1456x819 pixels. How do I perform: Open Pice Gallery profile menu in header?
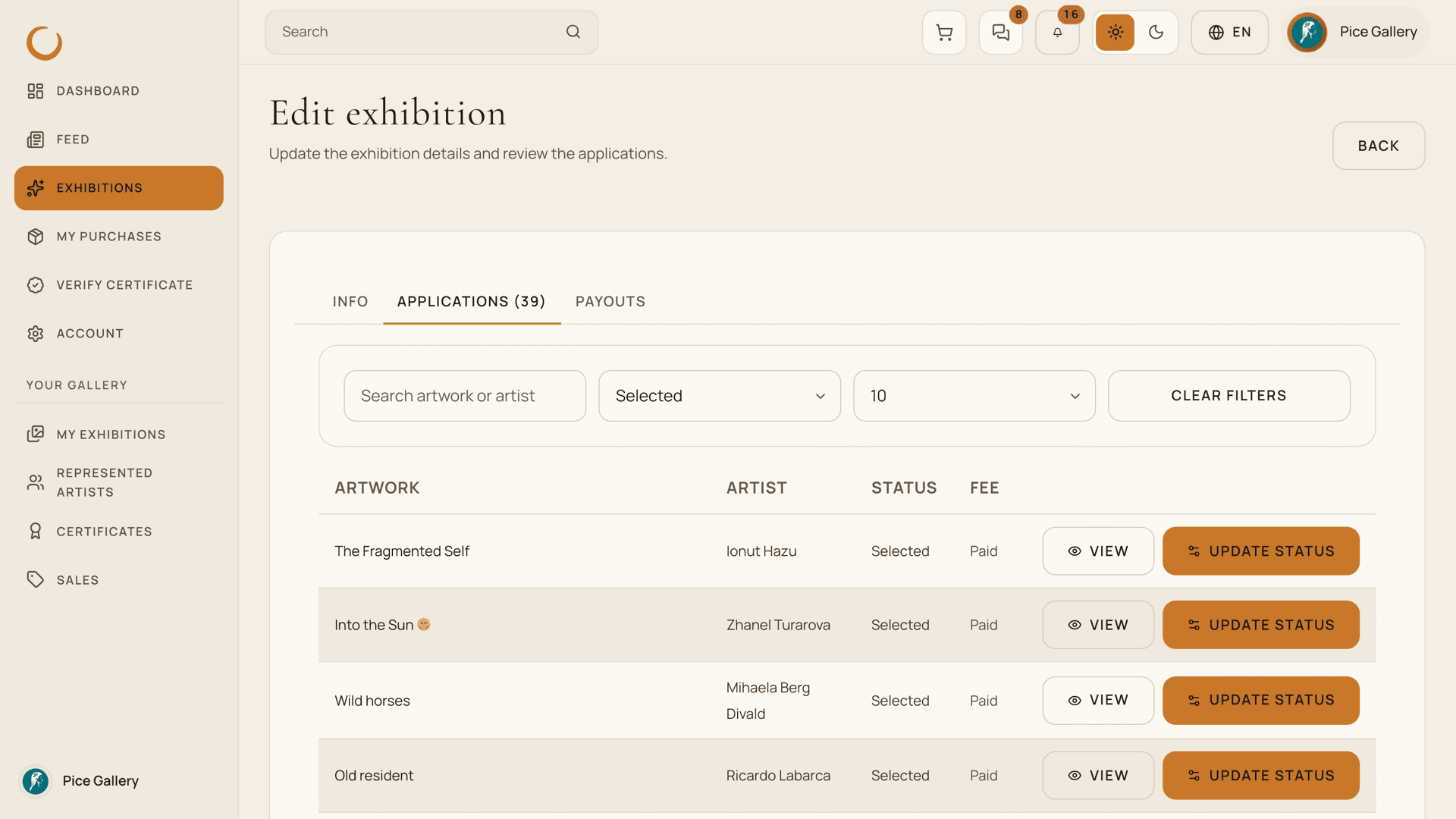coord(1355,32)
